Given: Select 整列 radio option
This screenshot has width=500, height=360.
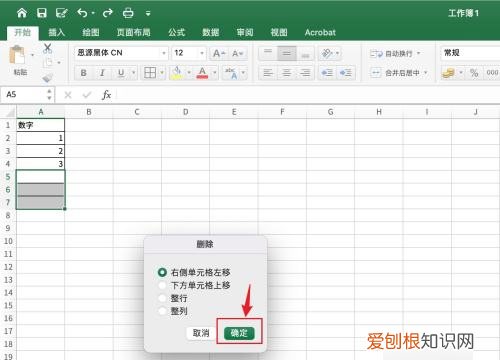Looking at the screenshot, I should [x=162, y=311].
